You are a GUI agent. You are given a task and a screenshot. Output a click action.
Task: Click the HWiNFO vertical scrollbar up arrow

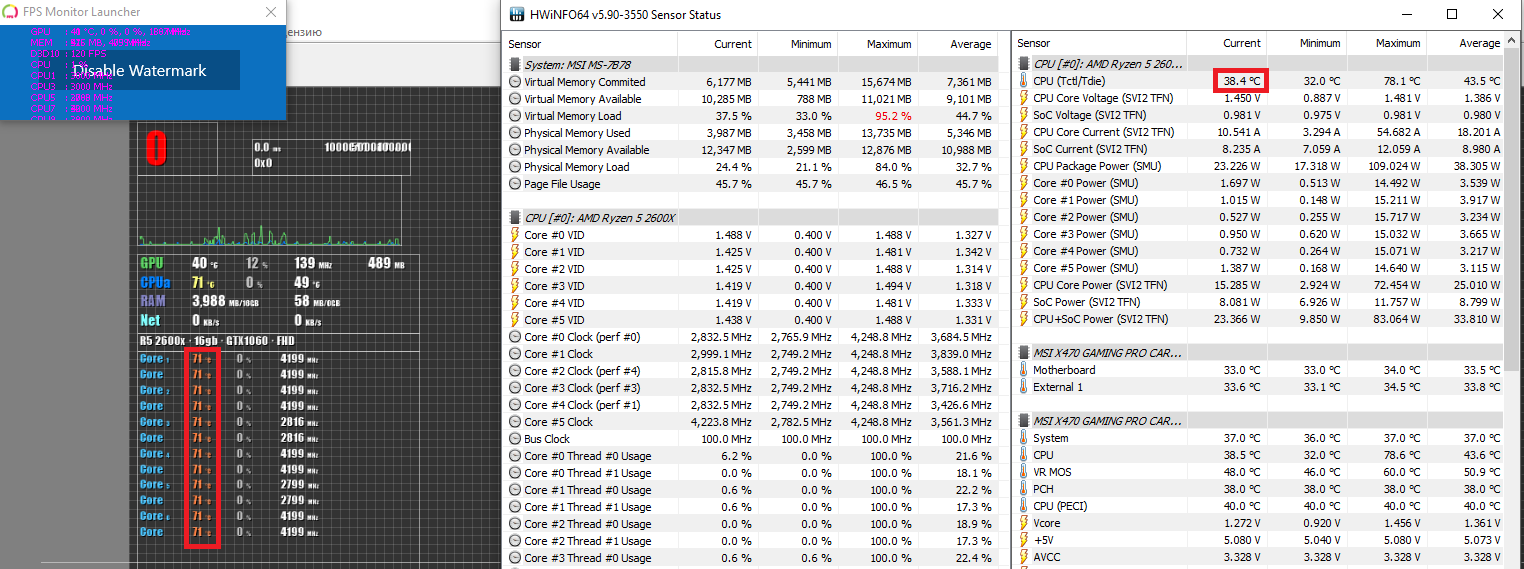[1513, 43]
